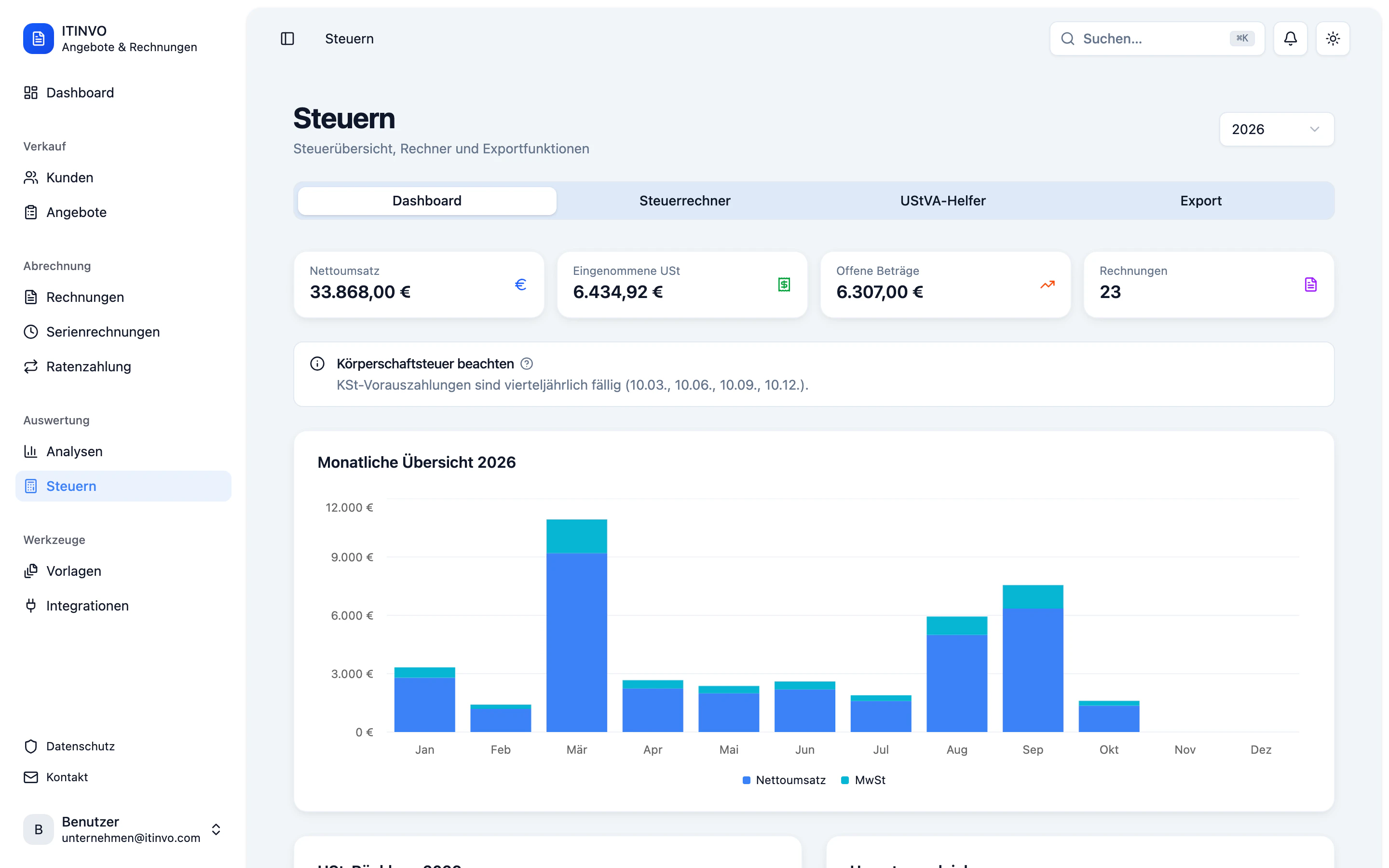
Task: Open the Kunden sidebar link
Action: tap(123, 177)
